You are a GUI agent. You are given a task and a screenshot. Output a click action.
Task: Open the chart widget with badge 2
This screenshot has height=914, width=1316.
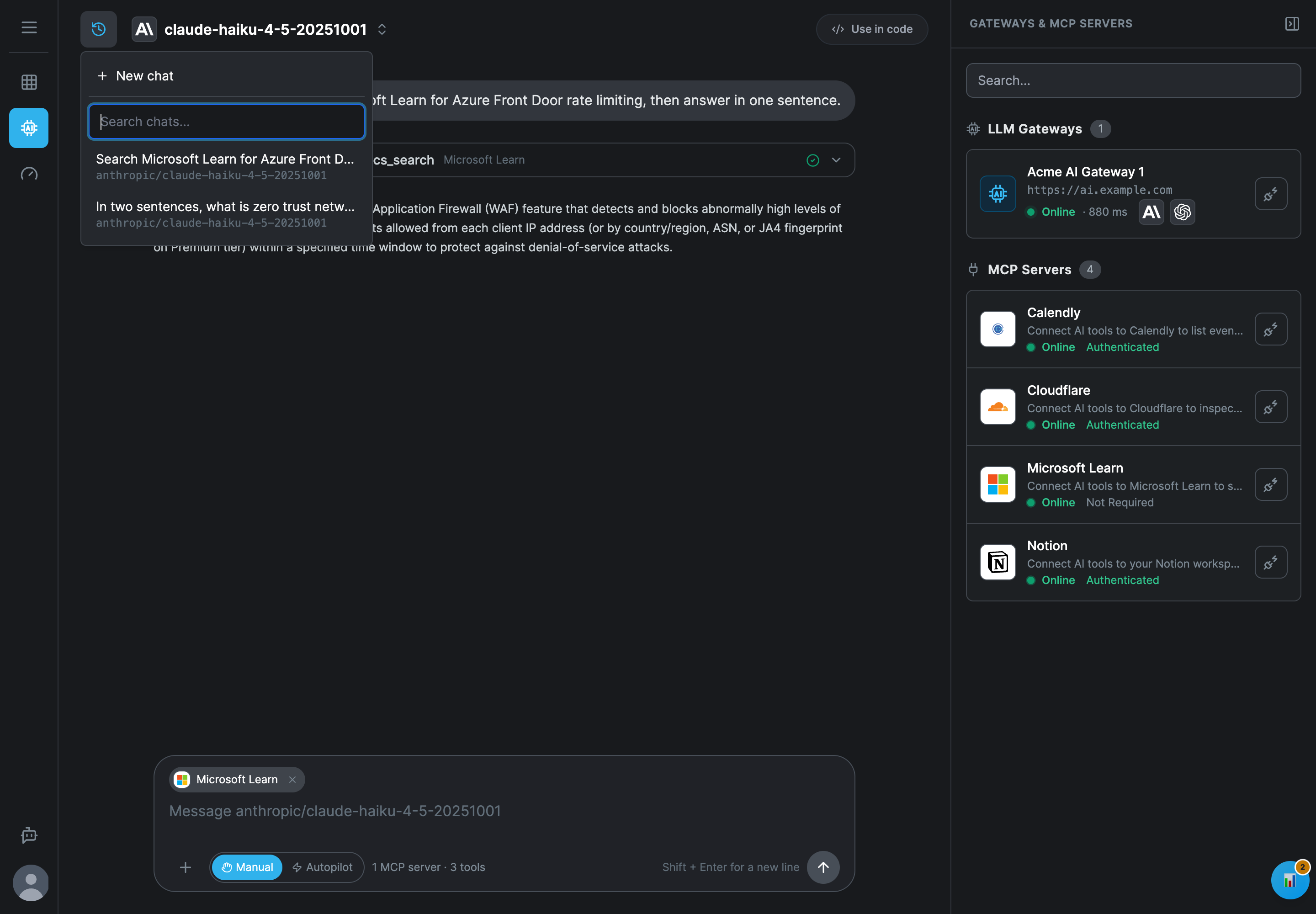pyautogui.click(x=1289, y=880)
